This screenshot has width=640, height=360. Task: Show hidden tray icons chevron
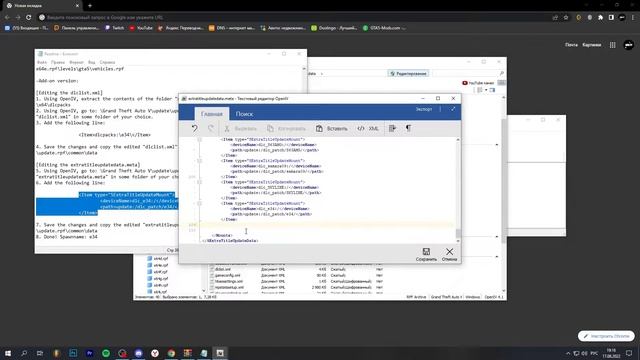pyautogui.click(x=568, y=353)
